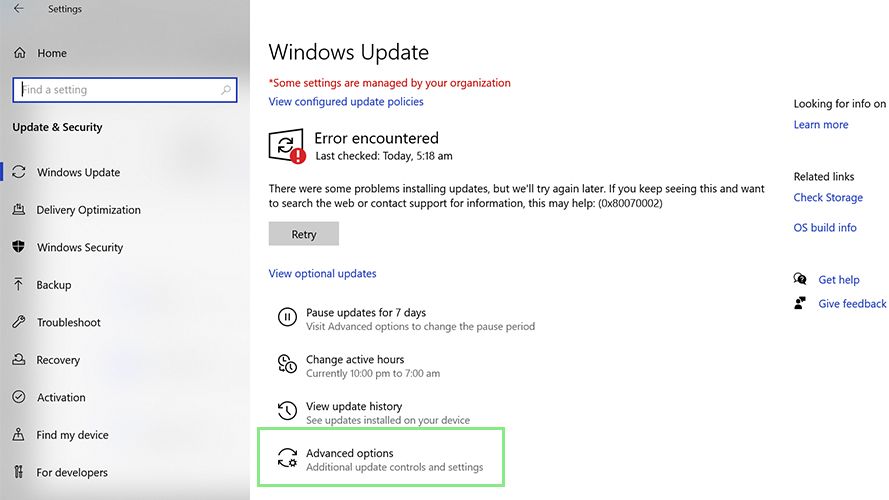Screen dimensions: 889x500
Task: Click the search magnifier icon
Action: click(x=226, y=90)
